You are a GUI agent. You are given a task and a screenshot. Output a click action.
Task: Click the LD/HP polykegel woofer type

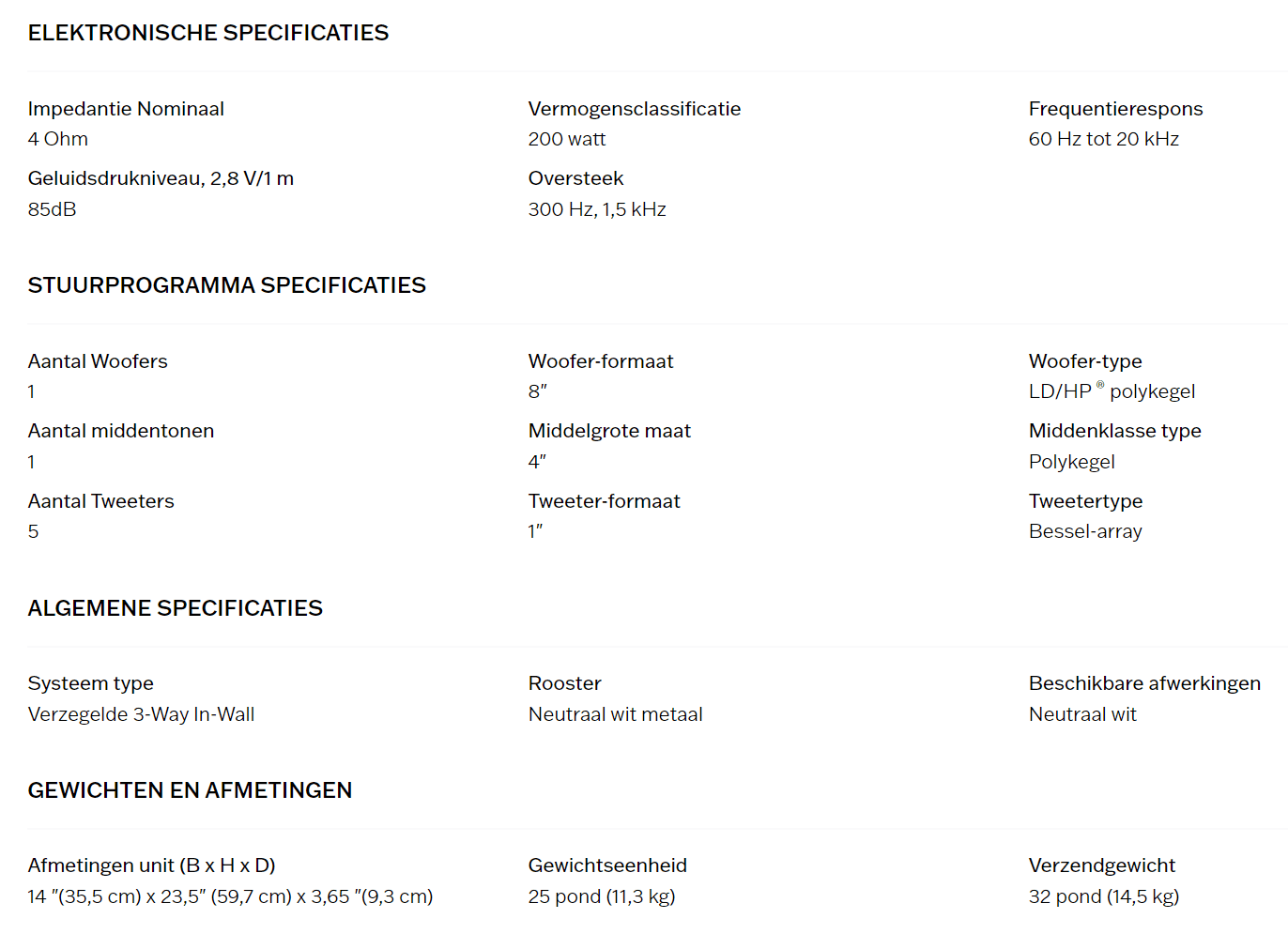[x=1112, y=391]
